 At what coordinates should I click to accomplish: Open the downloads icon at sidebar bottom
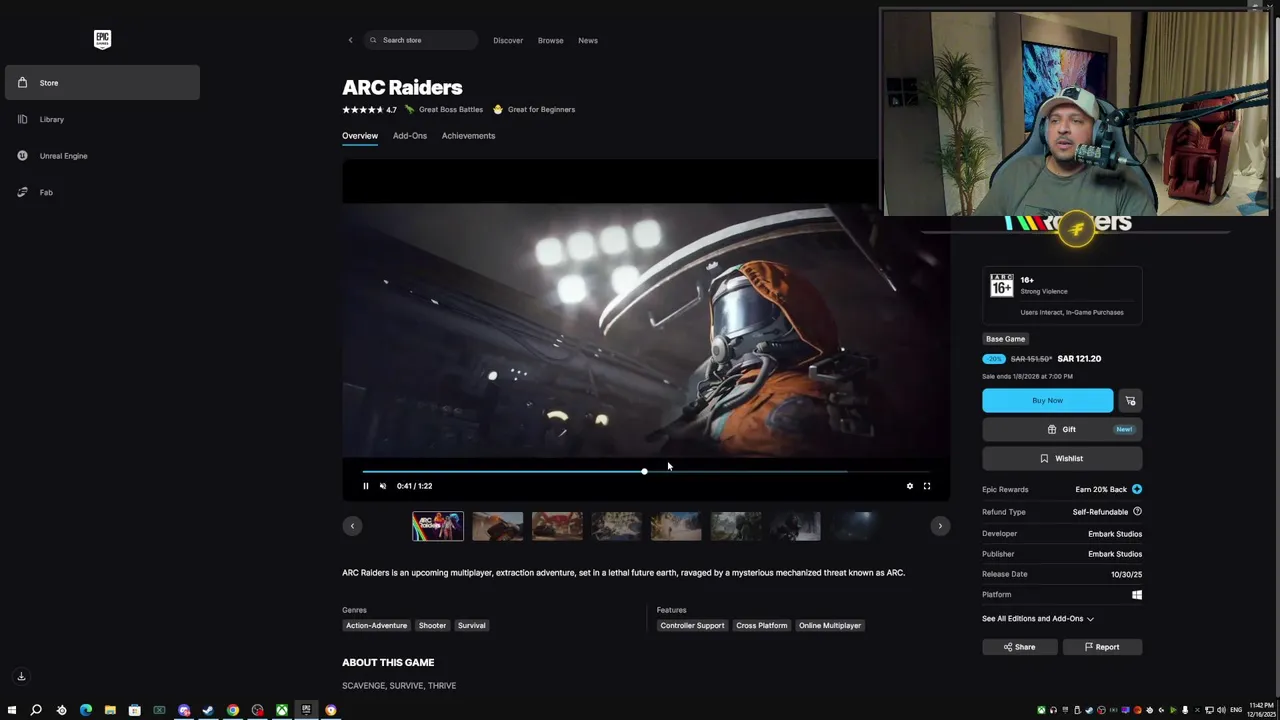pos(21,676)
